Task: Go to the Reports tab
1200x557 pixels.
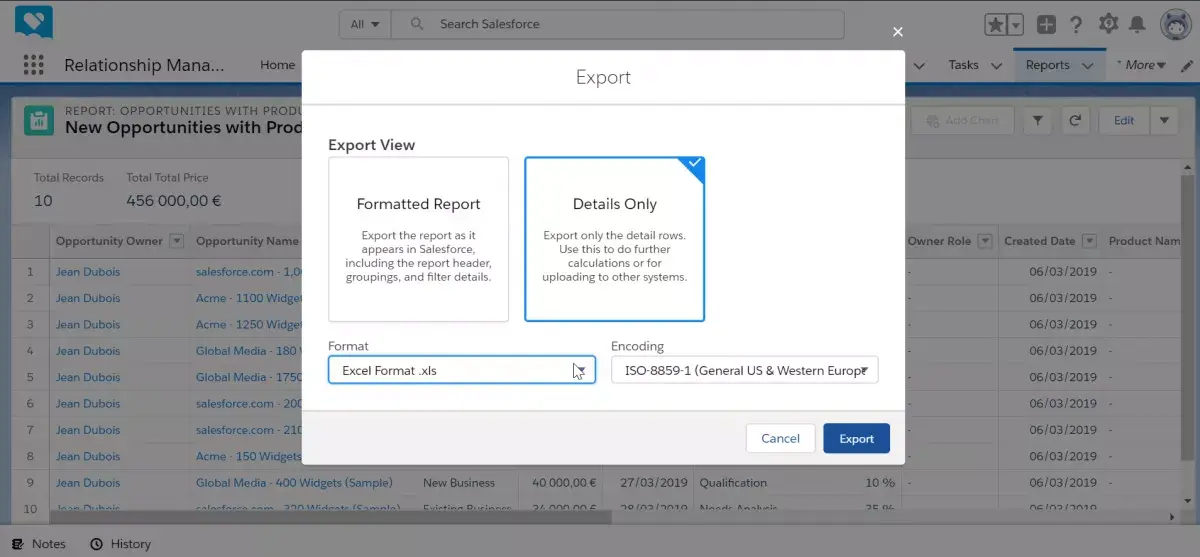Action: [x=1048, y=65]
